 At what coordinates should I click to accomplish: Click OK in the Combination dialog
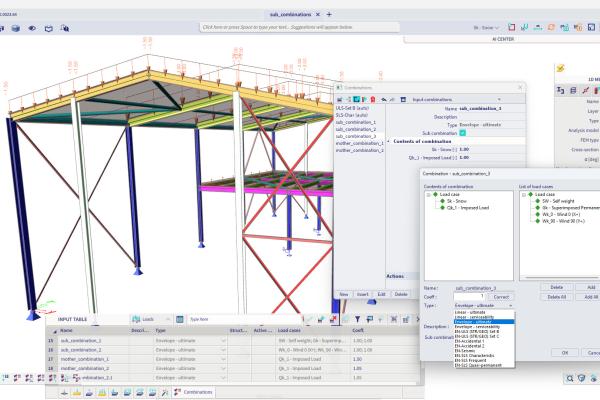(565, 353)
